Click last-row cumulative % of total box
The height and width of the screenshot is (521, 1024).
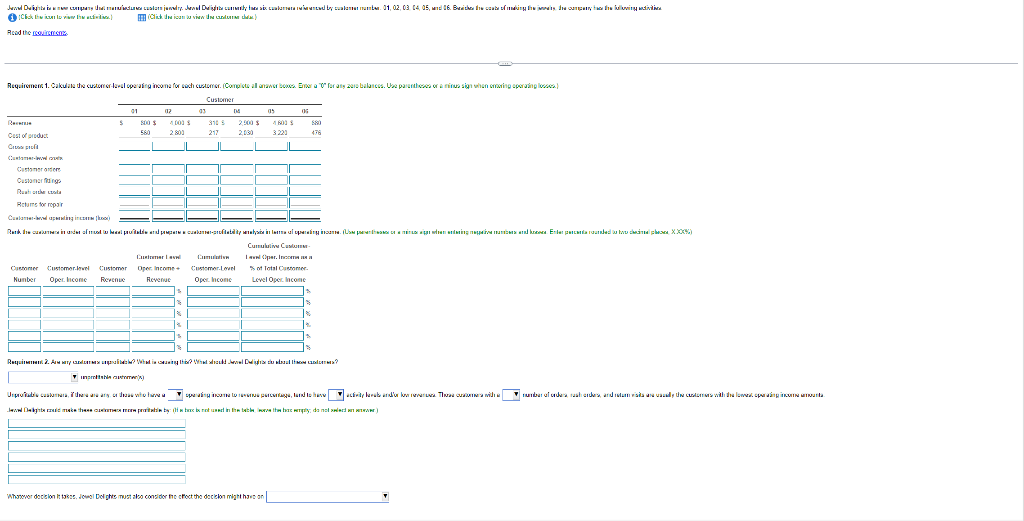[x=273, y=347]
